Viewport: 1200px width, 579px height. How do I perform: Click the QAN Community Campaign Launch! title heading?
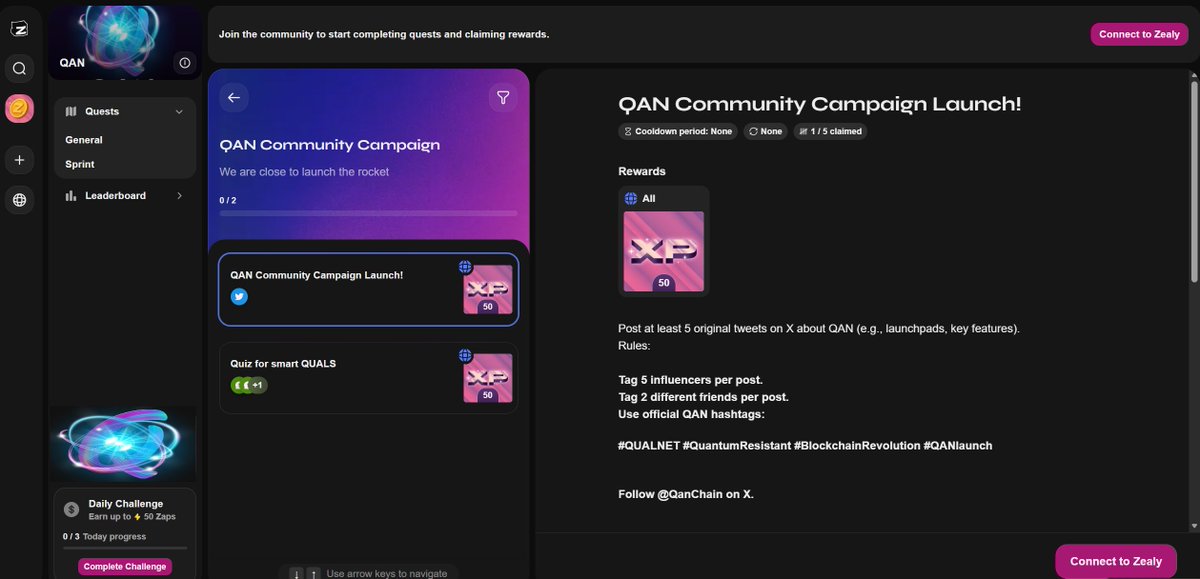(819, 103)
